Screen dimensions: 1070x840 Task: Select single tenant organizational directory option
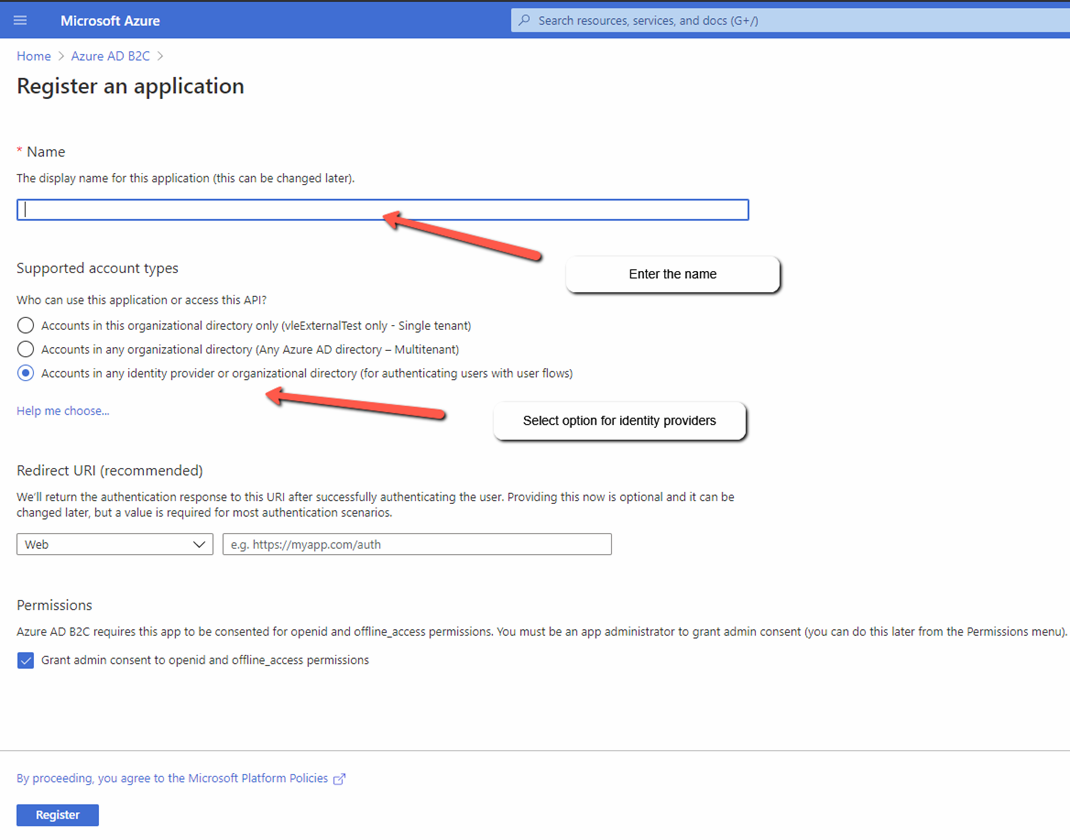[26, 325]
